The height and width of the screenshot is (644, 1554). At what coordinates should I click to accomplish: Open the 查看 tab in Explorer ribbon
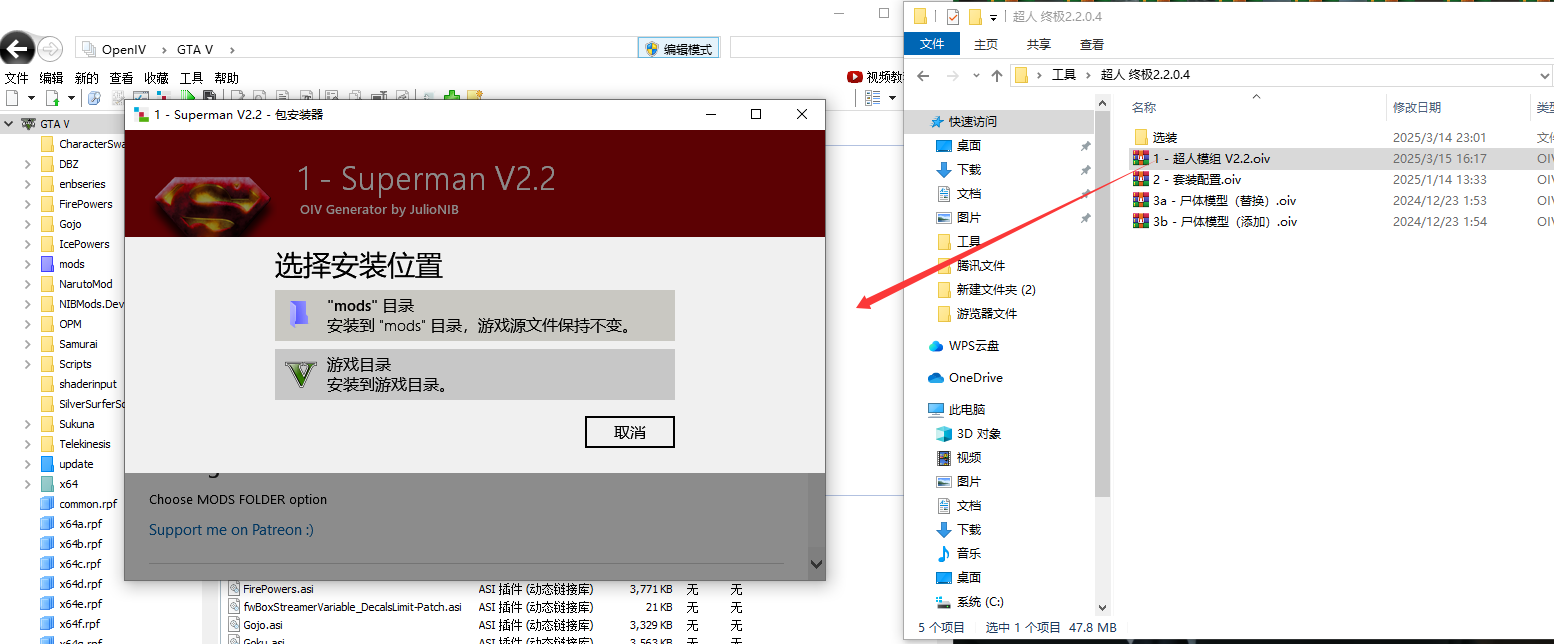coord(1092,45)
